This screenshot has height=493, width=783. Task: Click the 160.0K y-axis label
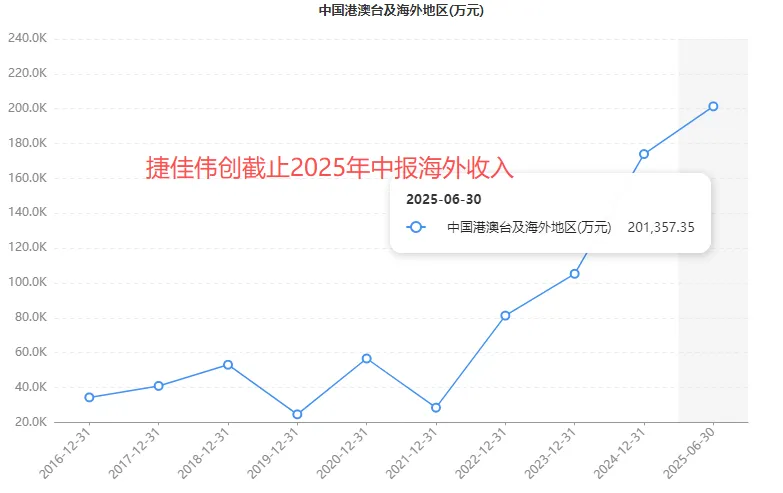coord(27,178)
